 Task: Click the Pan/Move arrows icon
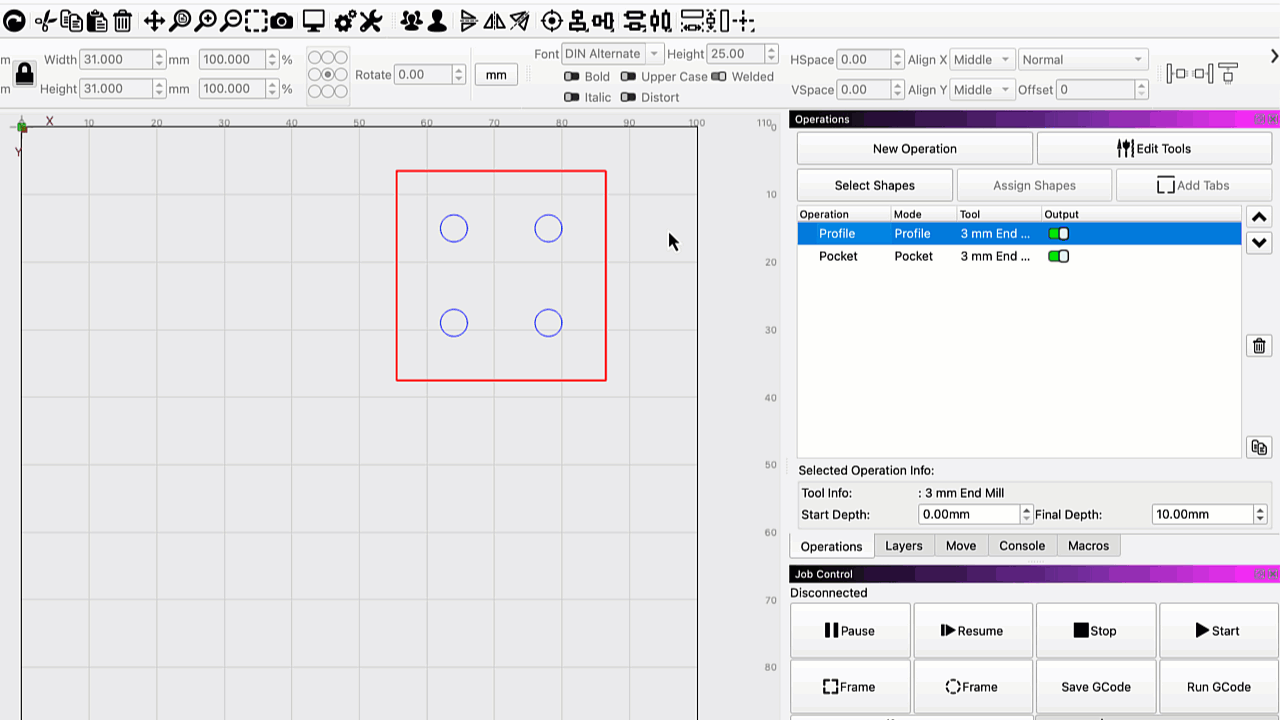(x=154, y=20)
